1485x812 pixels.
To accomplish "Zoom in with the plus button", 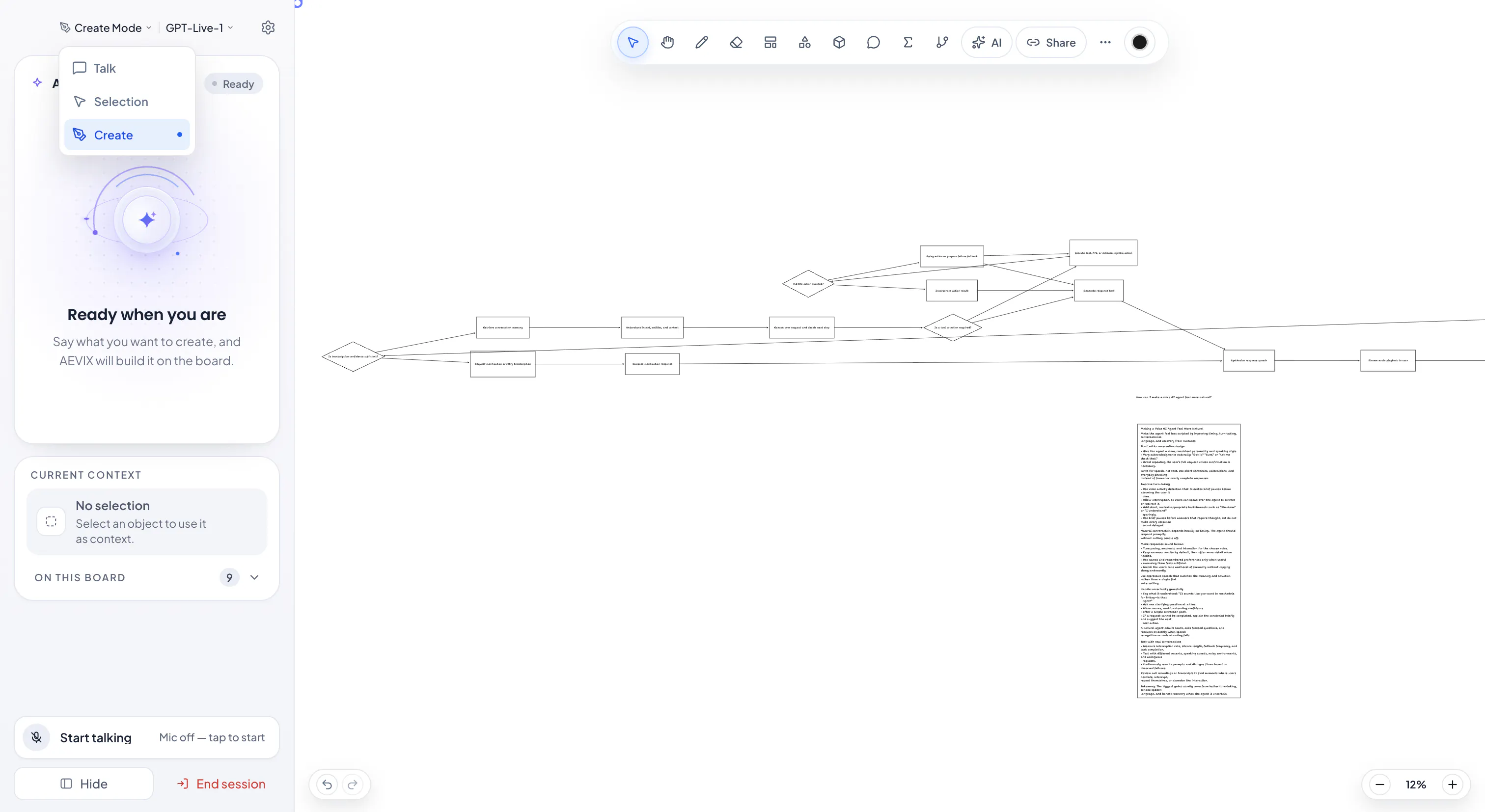I will 1453,785.
